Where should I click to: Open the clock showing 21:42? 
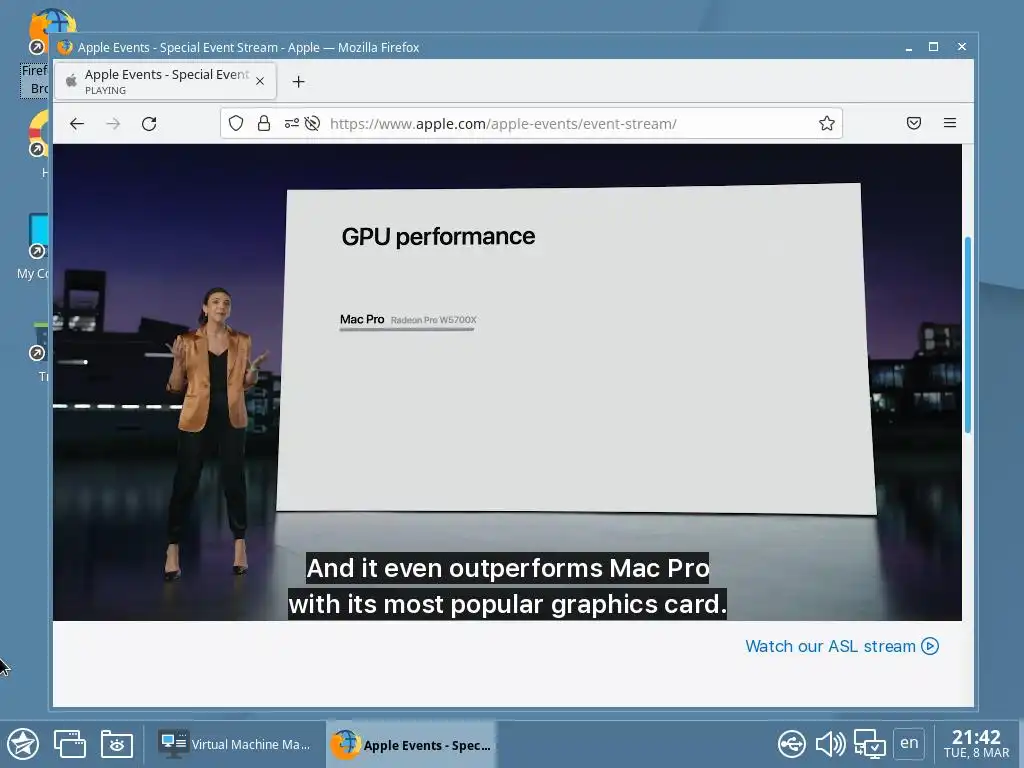[976, 744]
